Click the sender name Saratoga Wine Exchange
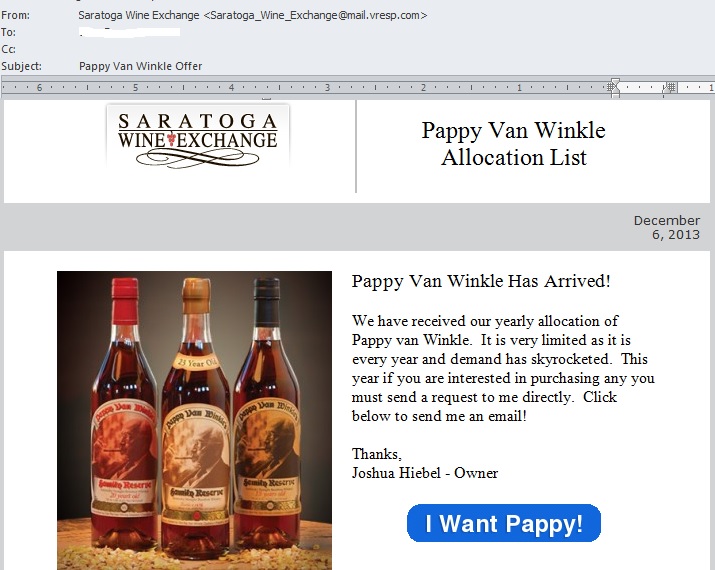The height and width of the screenshot is (570, 715). [139, 15]
